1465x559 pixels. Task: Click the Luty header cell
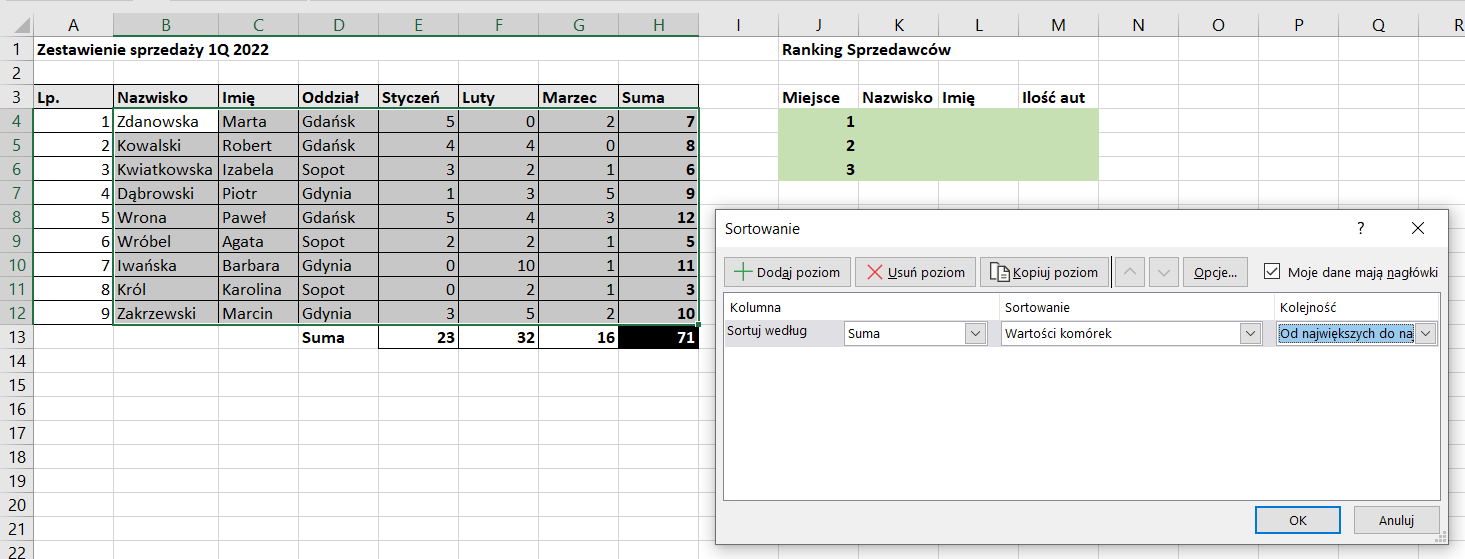[x=498, y=97]
